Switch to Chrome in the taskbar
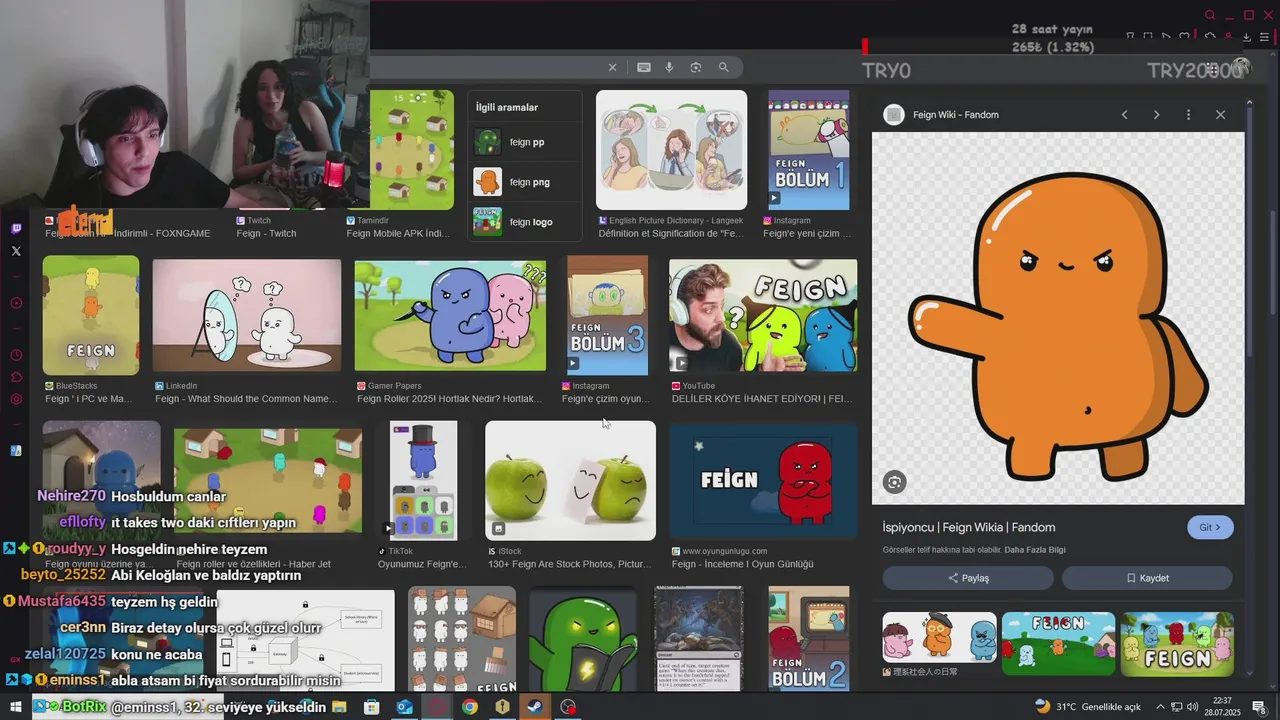1280x720 pixels. (x=469, y=707)
